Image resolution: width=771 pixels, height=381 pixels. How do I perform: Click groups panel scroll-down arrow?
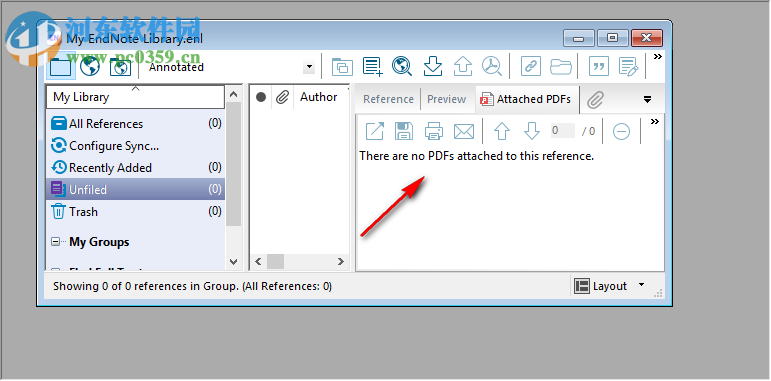[x=234, y=262]
